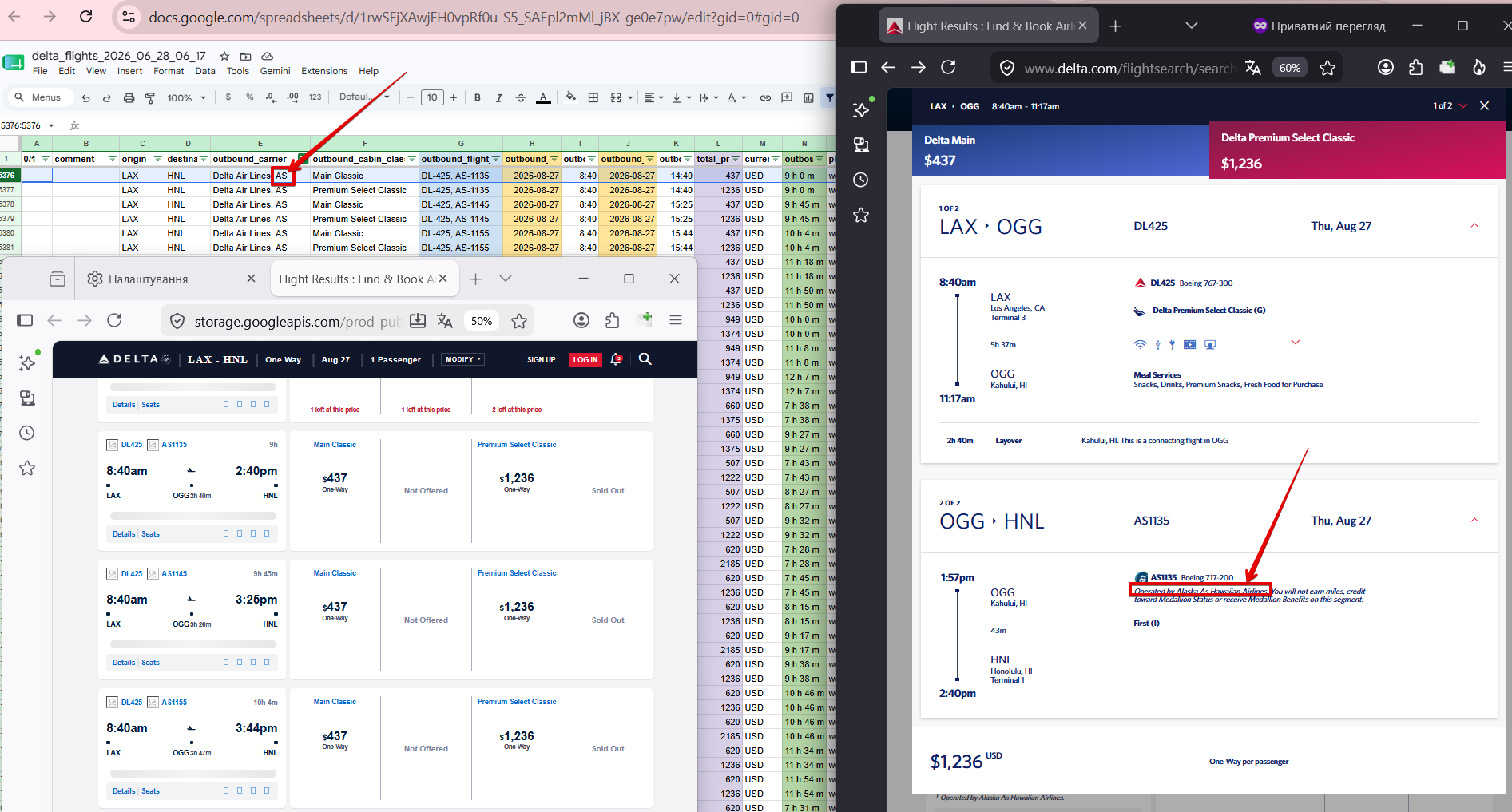Reload the storage.googleapis.com page in small Firefox
This screenshot has height=812, width=1512.
(114, 320)
